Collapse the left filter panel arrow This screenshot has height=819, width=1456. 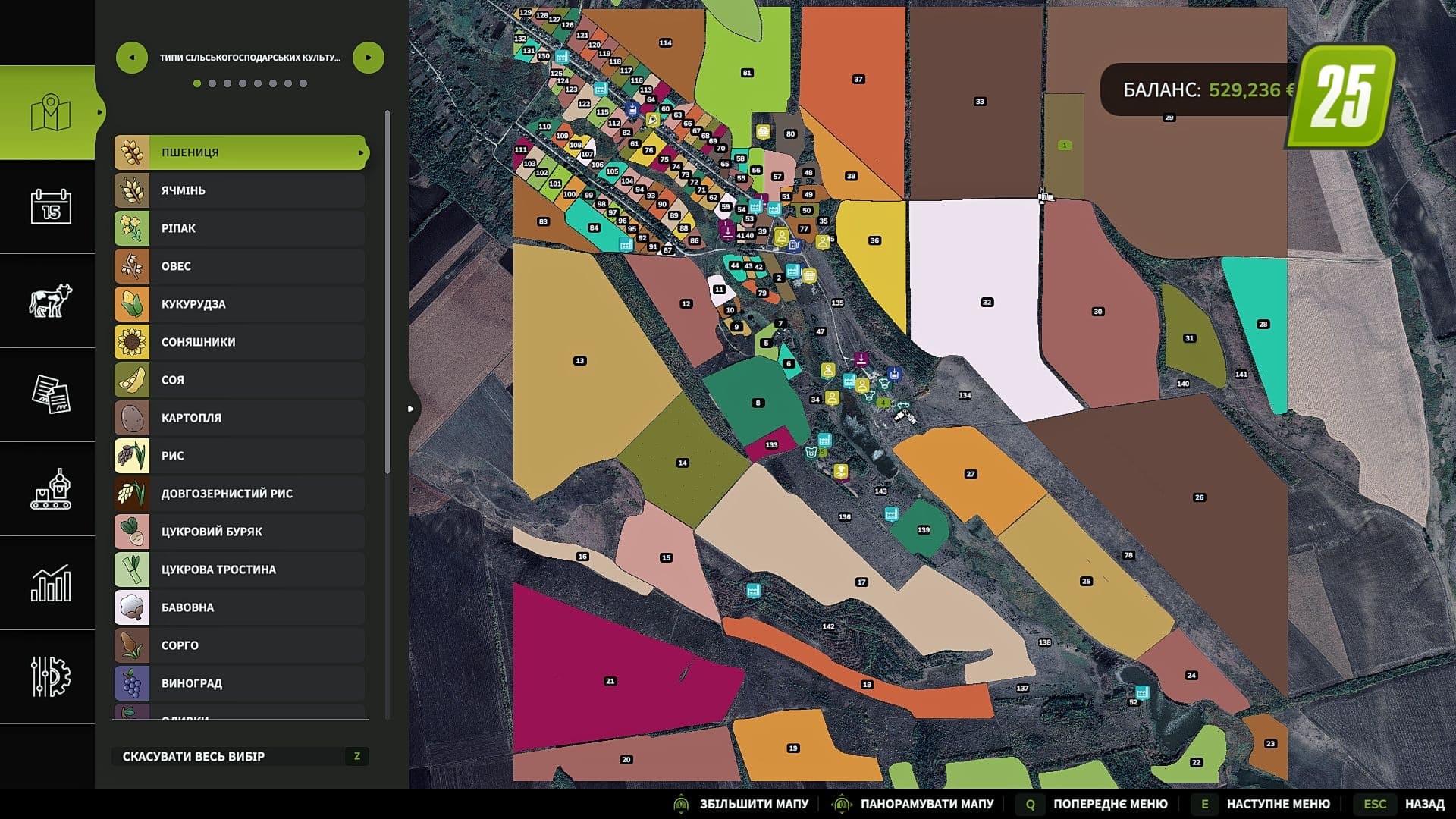coord(411,409)
